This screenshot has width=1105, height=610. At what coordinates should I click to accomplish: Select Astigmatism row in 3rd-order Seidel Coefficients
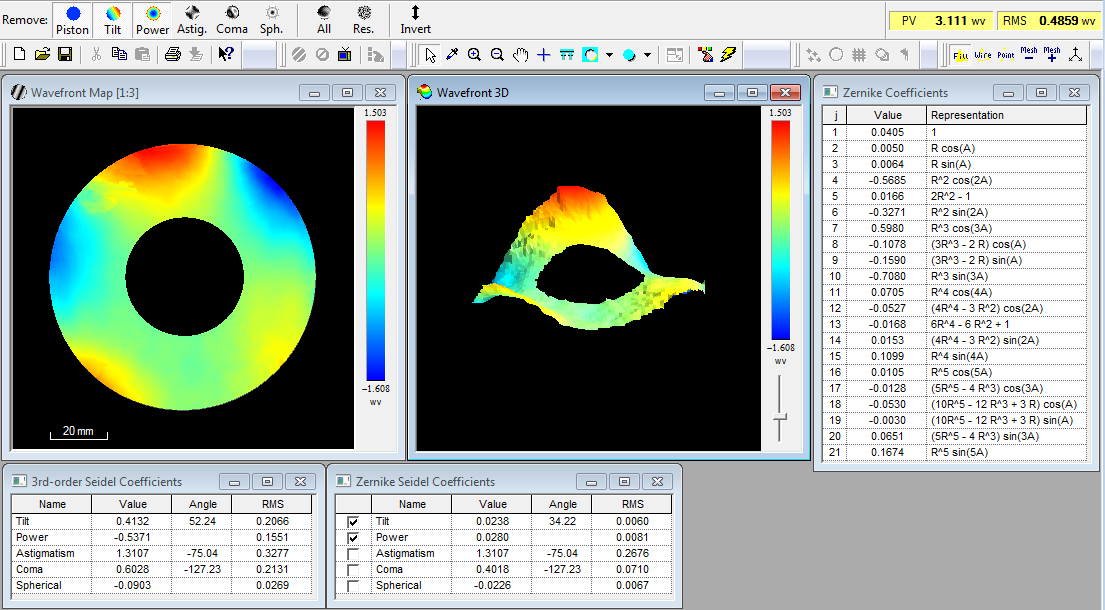(x=162, y=553)
